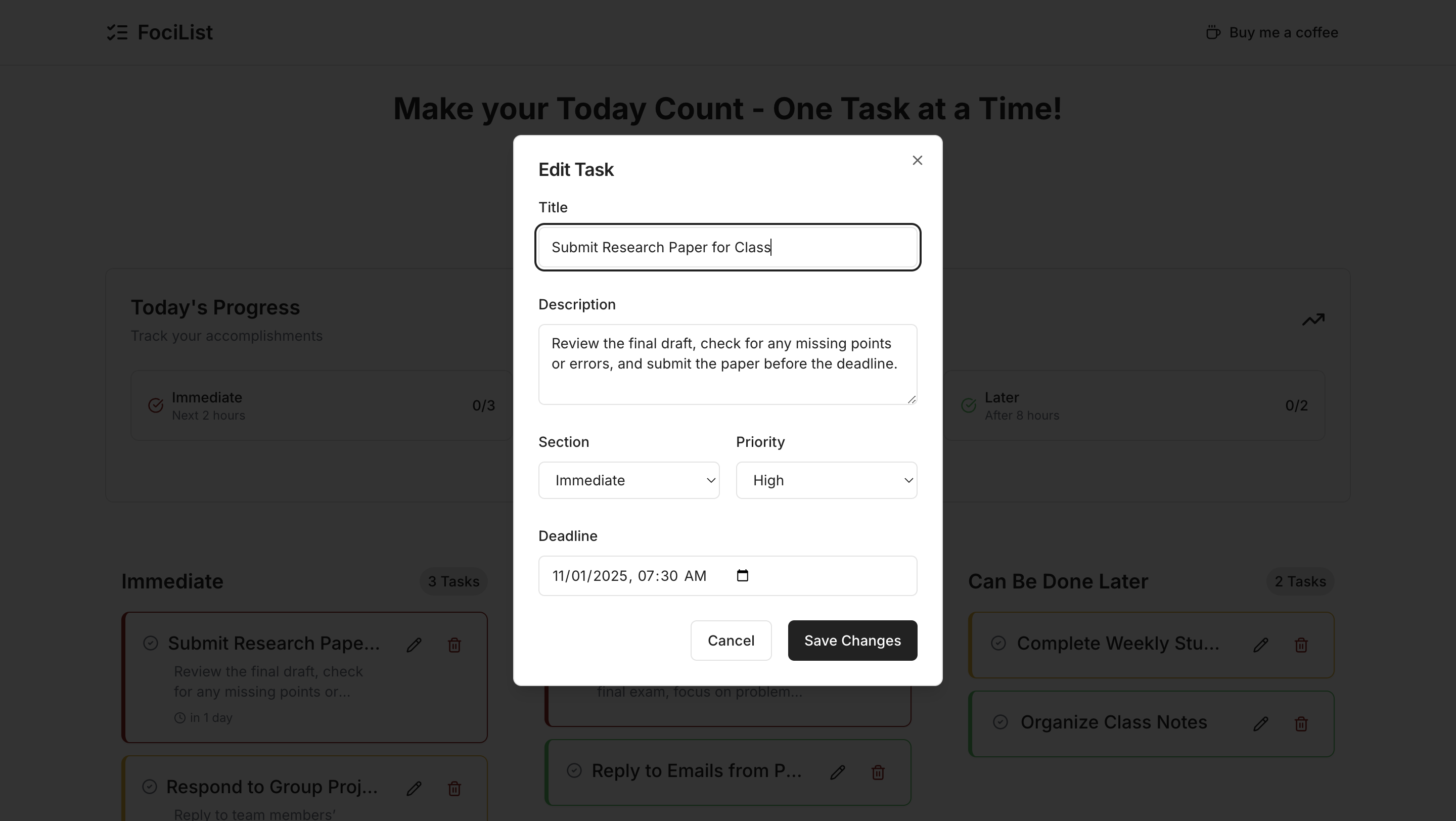The image size is (1456, 821).
Task: Delete the Submit Research Paper task with the trash icon
Action: pyautogui.click(x=454, y=645)
